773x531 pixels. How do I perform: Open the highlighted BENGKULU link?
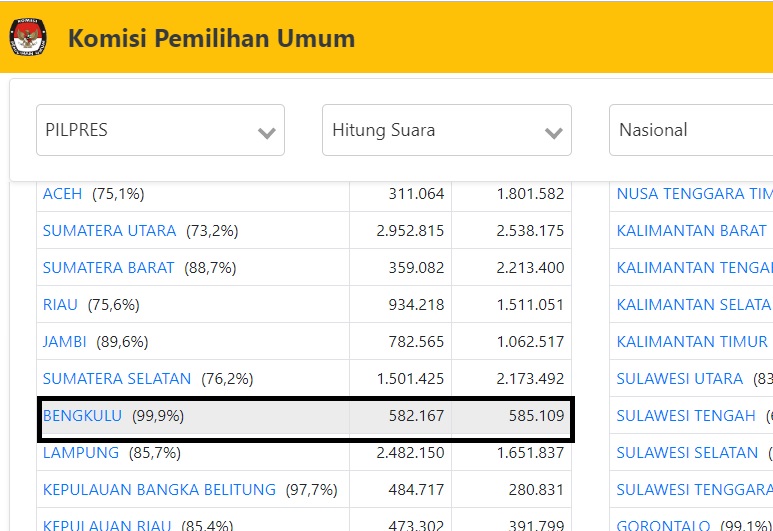pos(82,416)
